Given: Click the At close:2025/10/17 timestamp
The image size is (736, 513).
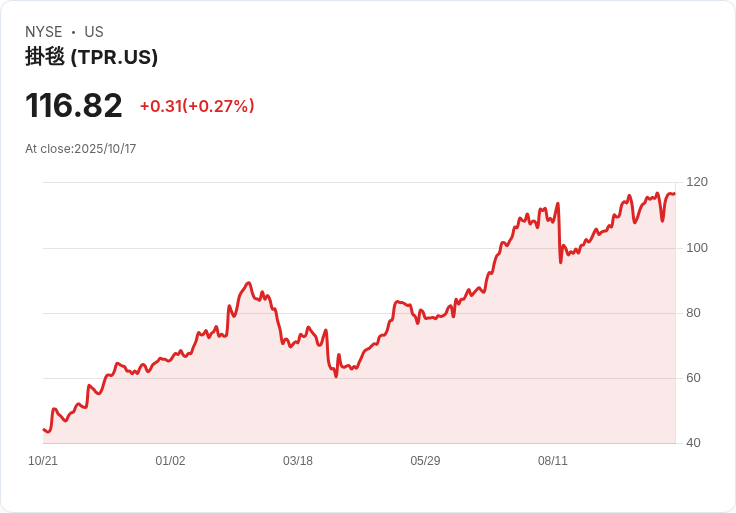Looking at the screenshot, I should (81, 149).
